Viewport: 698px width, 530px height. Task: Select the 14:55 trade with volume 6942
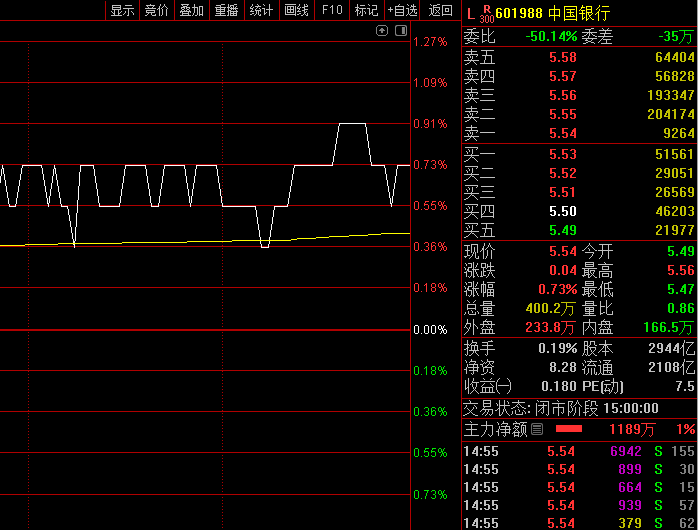pyautogui.click(x=579, y=451)
